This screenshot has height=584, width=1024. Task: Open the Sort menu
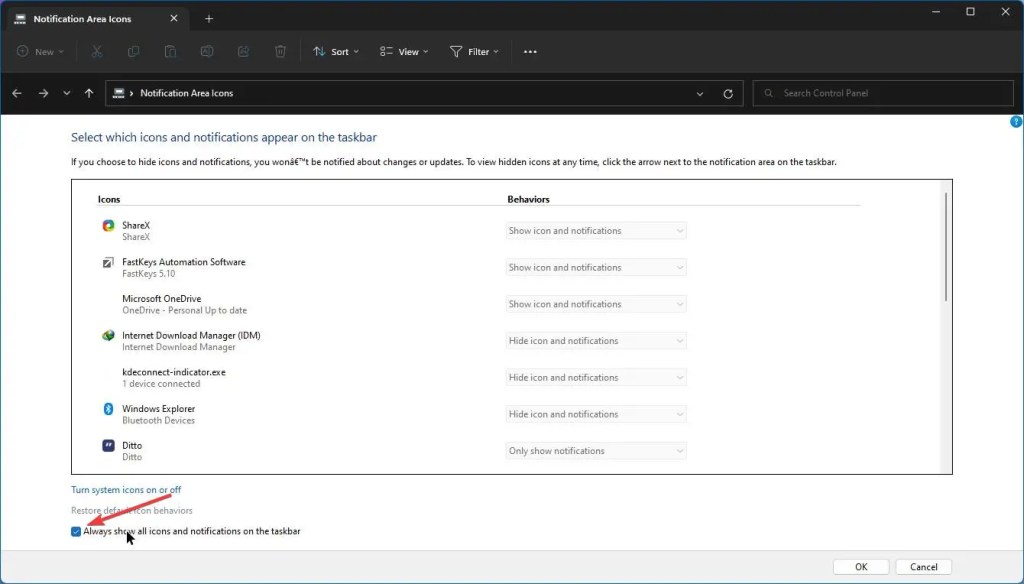336,51
